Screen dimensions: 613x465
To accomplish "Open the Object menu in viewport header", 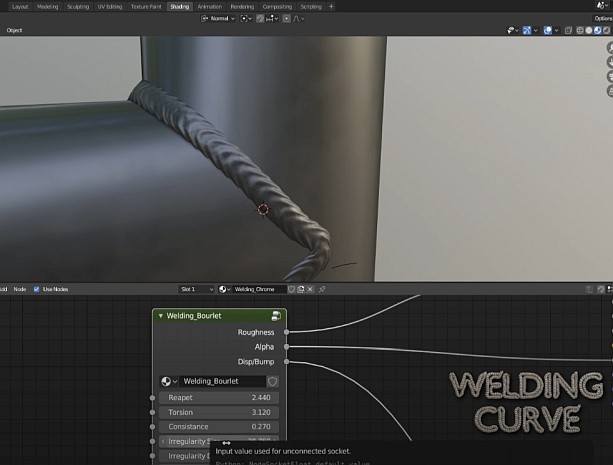I will click(x=15, y=30).
